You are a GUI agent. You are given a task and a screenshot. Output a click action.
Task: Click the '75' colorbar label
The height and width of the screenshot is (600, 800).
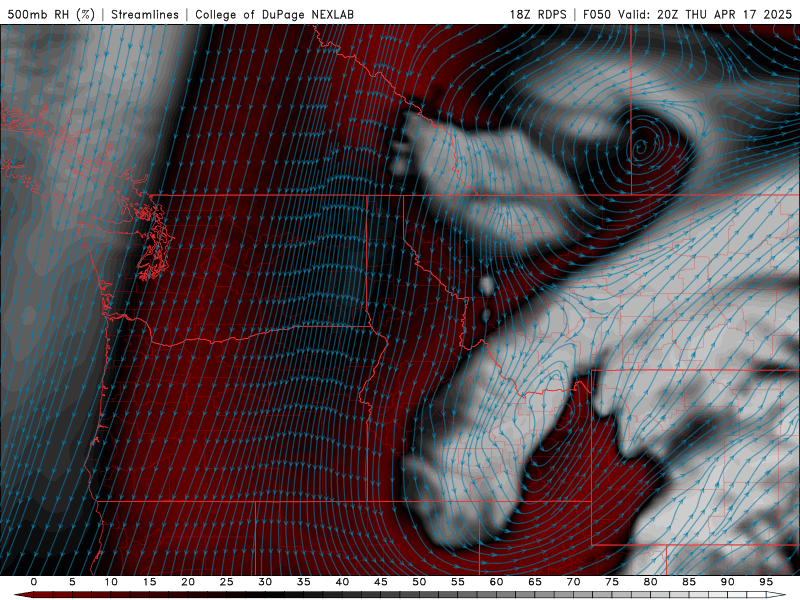coord(612,582)
